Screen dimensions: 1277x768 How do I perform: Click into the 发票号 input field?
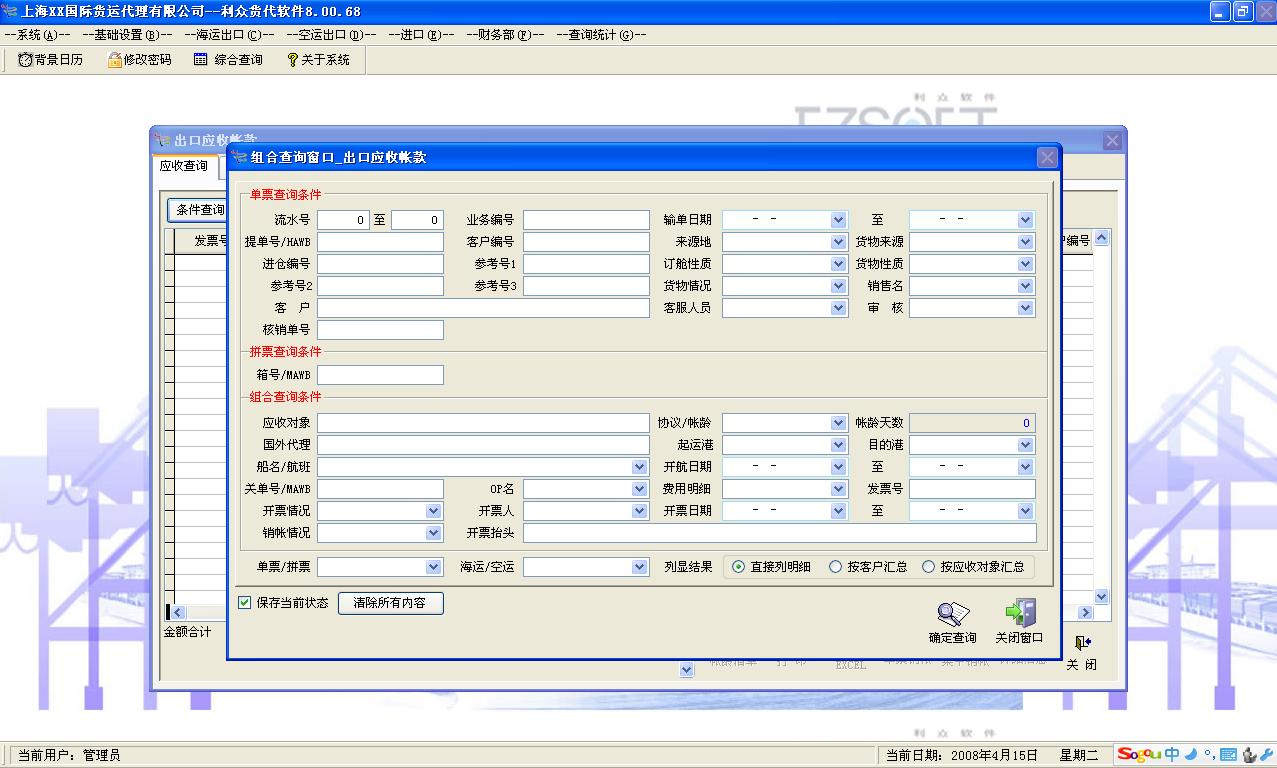point(972,489)
